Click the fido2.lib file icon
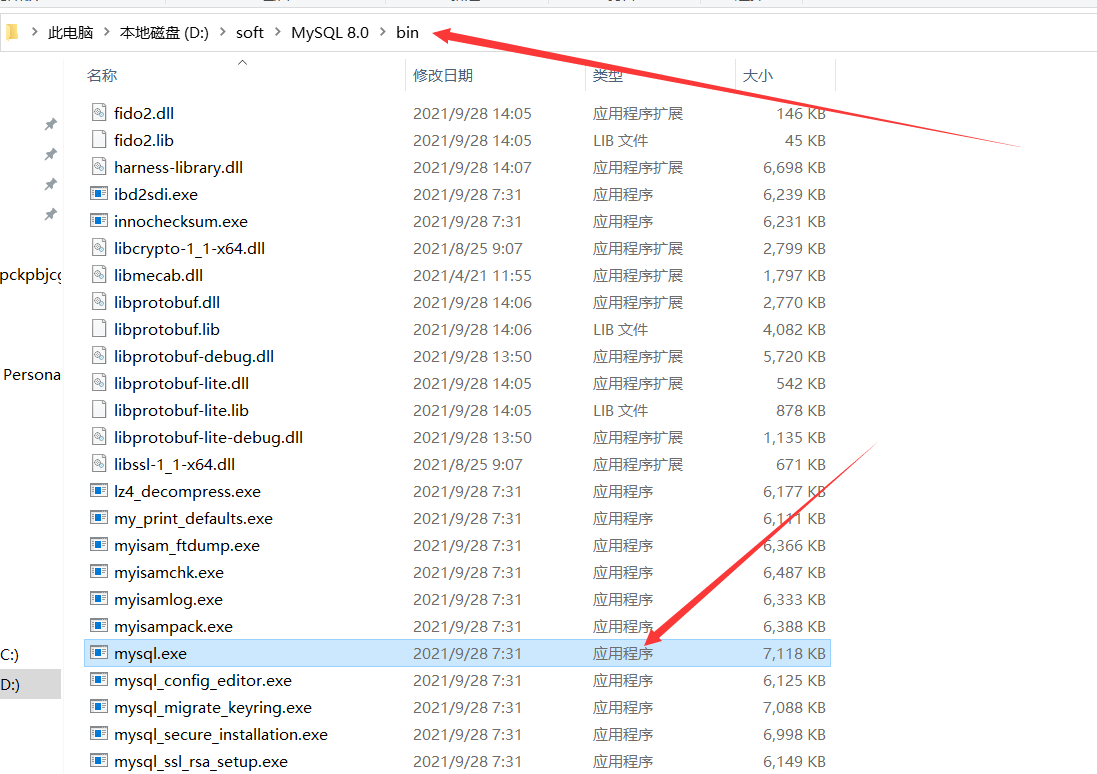Image resolution: width=1097 pixels, height=774 pixels. (x=99, y=139)
